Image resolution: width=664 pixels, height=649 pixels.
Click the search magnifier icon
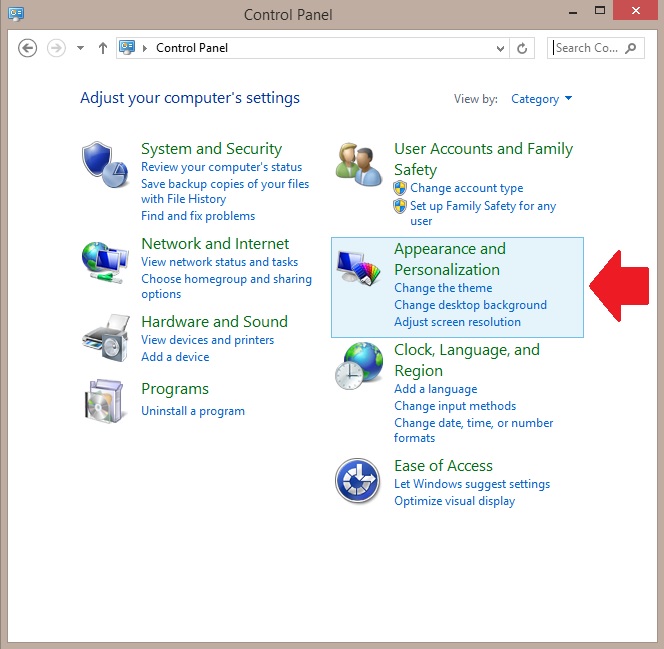click(x=631, y=48)
